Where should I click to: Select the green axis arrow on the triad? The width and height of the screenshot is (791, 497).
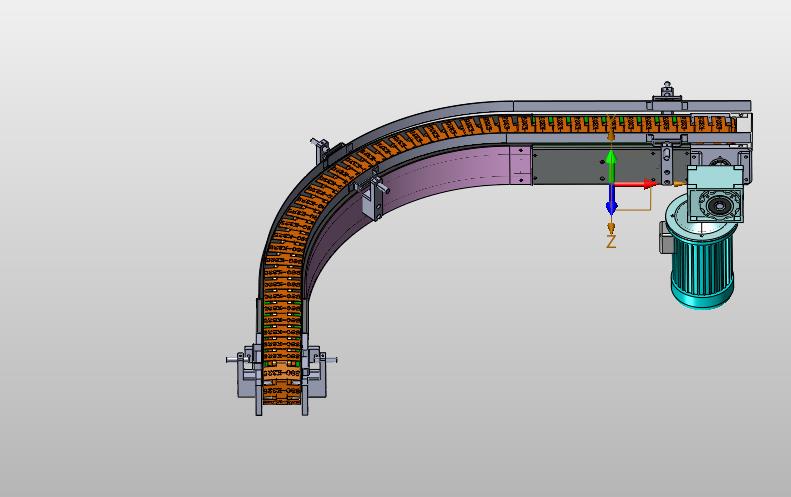611,165
